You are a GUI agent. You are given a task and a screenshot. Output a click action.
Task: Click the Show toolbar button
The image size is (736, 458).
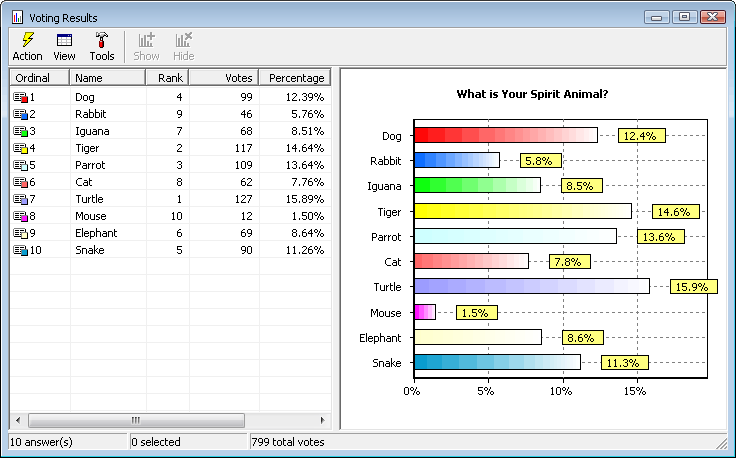coord(146,46)
